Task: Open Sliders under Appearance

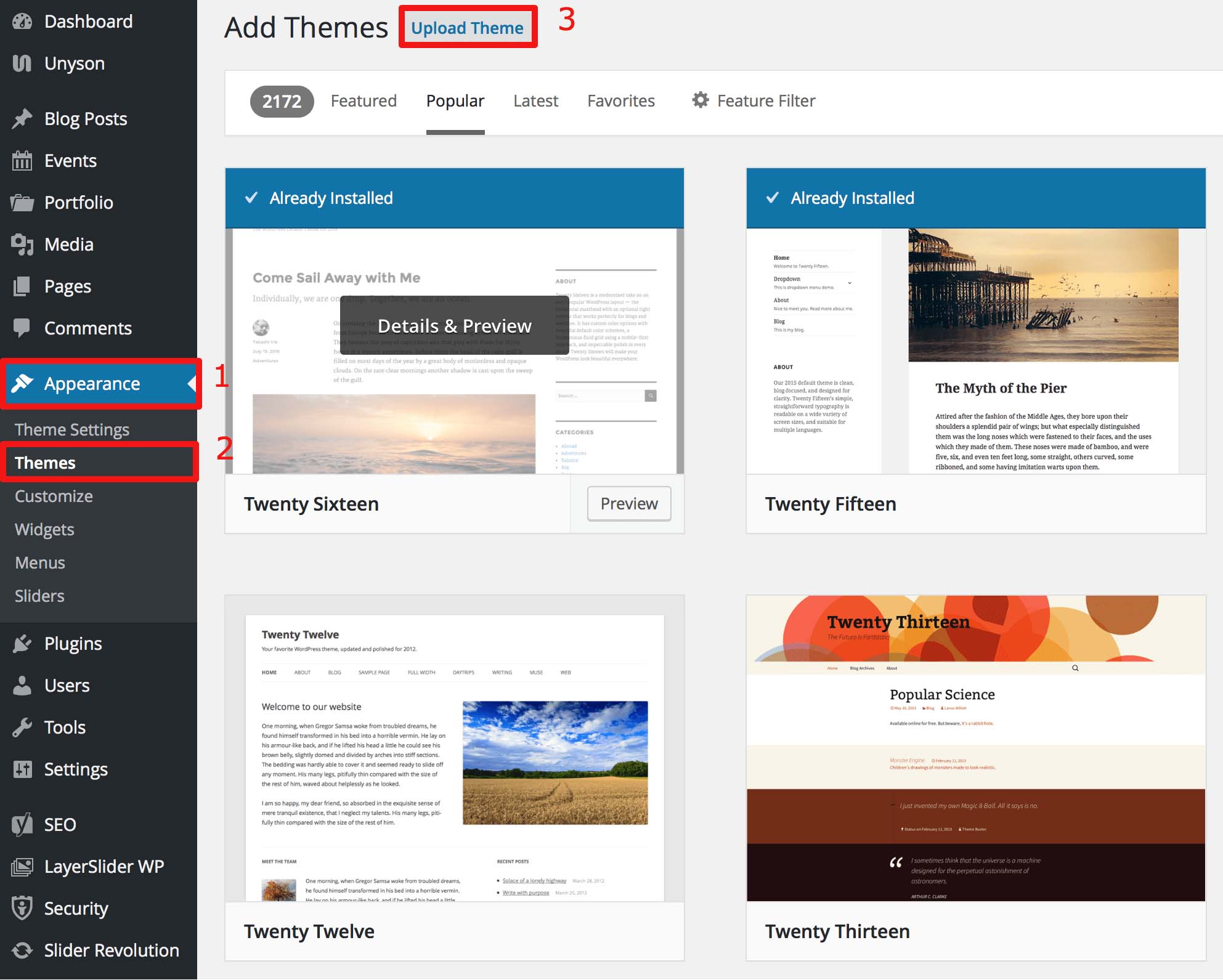Action: click(39, 596)
